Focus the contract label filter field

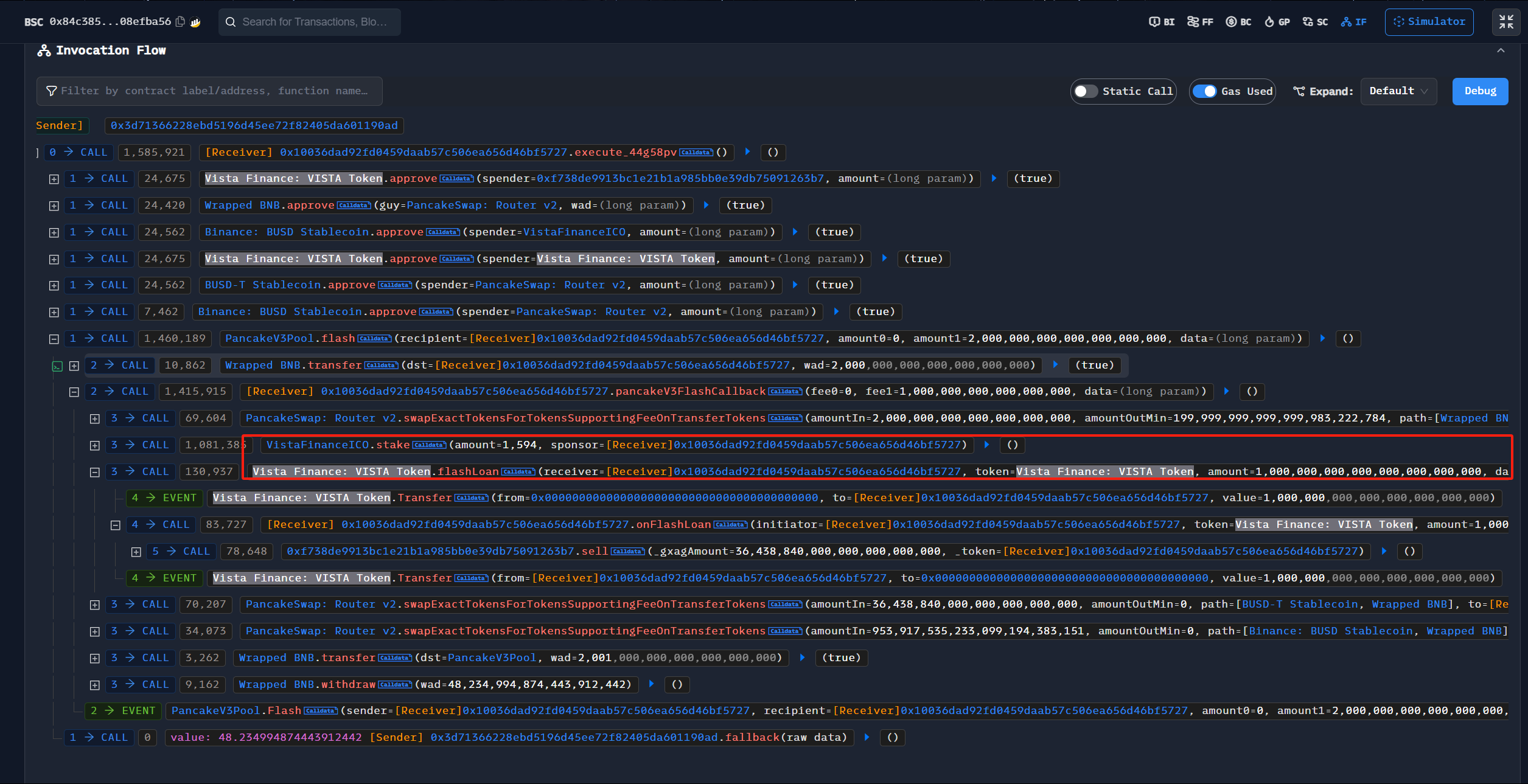click(x=210, y=91)
